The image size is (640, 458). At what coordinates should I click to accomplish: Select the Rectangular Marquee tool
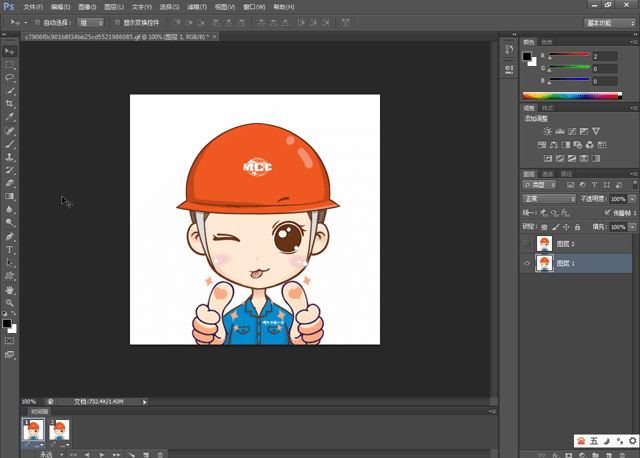pos(10,63)
